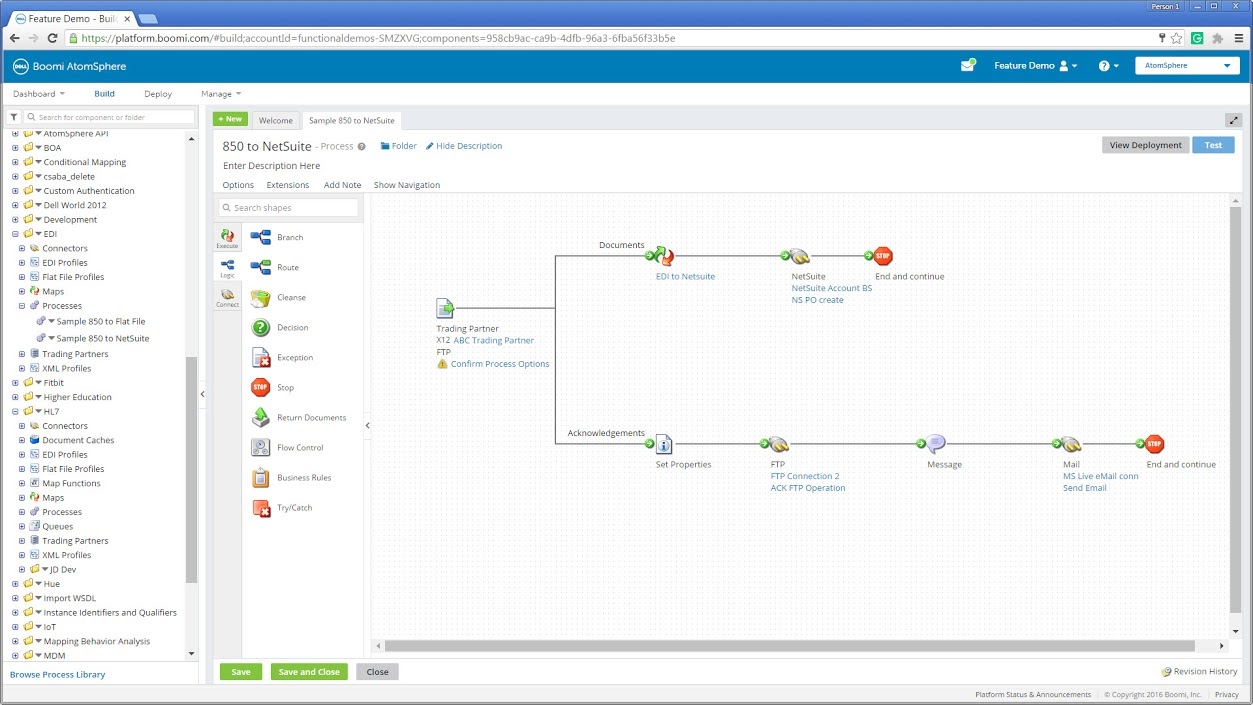Choose the Decision shape icon
The width and height of the screenshot is (1253, 705).
[261, 327]
